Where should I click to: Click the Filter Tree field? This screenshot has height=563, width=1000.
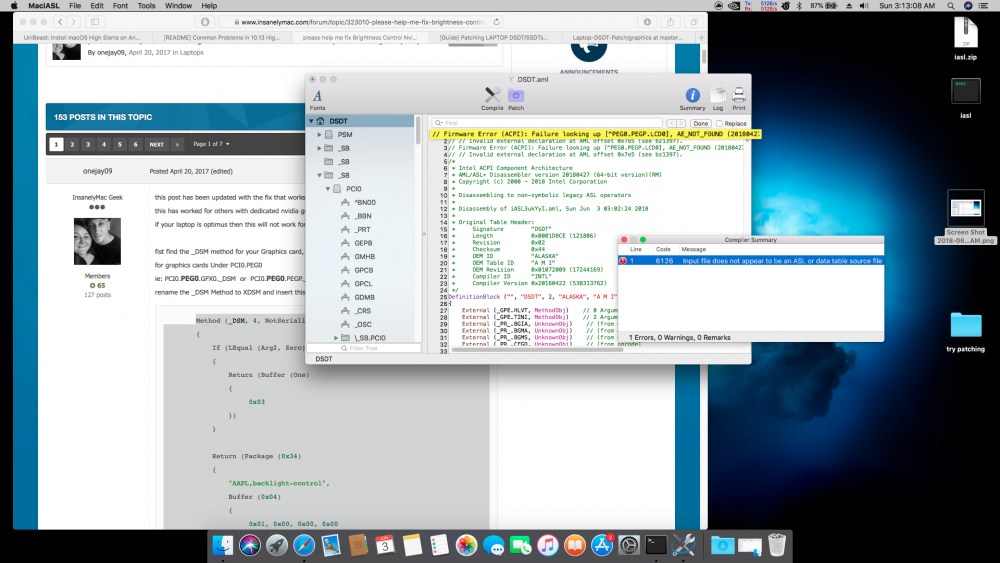click(364, 348)
